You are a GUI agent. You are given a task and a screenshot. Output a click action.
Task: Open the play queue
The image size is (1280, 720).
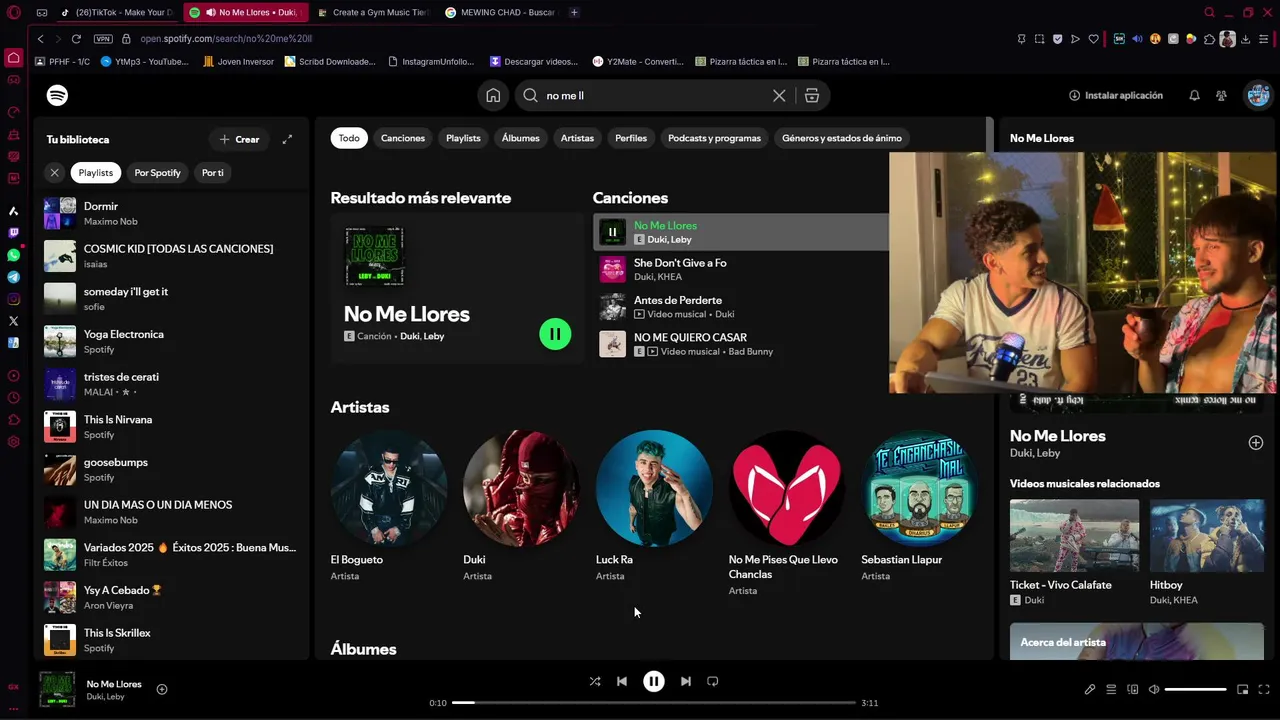point(1111,689)
